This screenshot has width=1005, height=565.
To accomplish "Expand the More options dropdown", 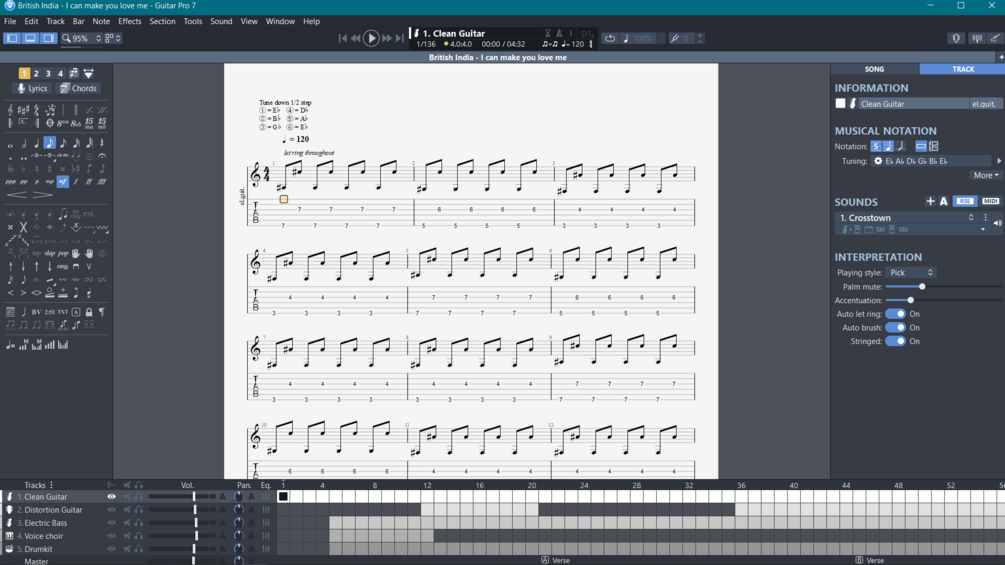I will [986, 175].
